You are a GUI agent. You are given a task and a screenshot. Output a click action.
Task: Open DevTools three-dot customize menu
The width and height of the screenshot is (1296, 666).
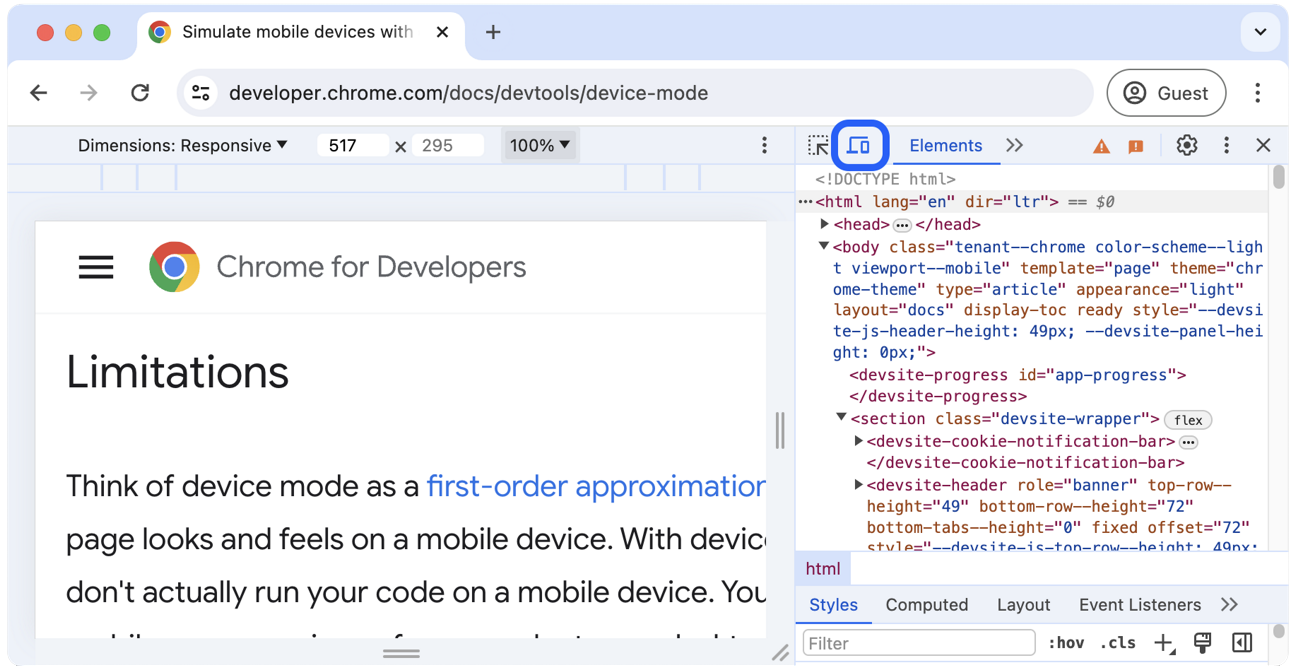1226,145
